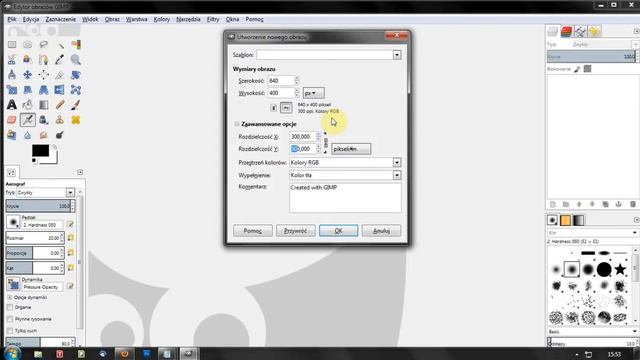
Task: Toggle the resolution chain link
Action: click(326, 143)
